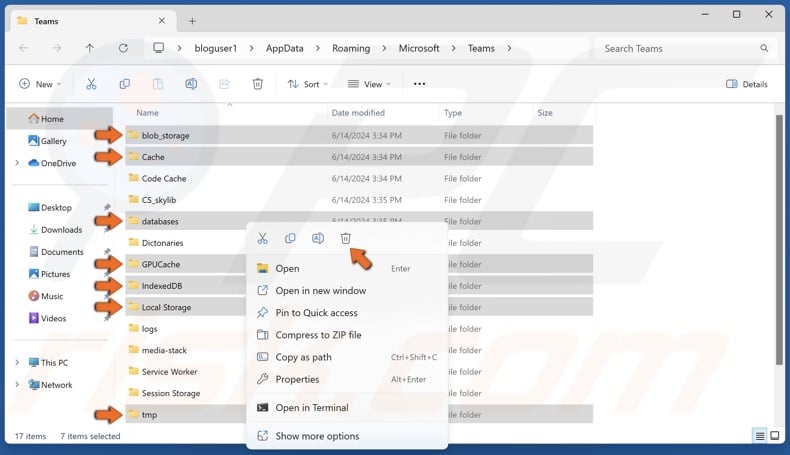
Task: Navigate to bloguser1 in the breadcrumb
Action: [216, 48]
